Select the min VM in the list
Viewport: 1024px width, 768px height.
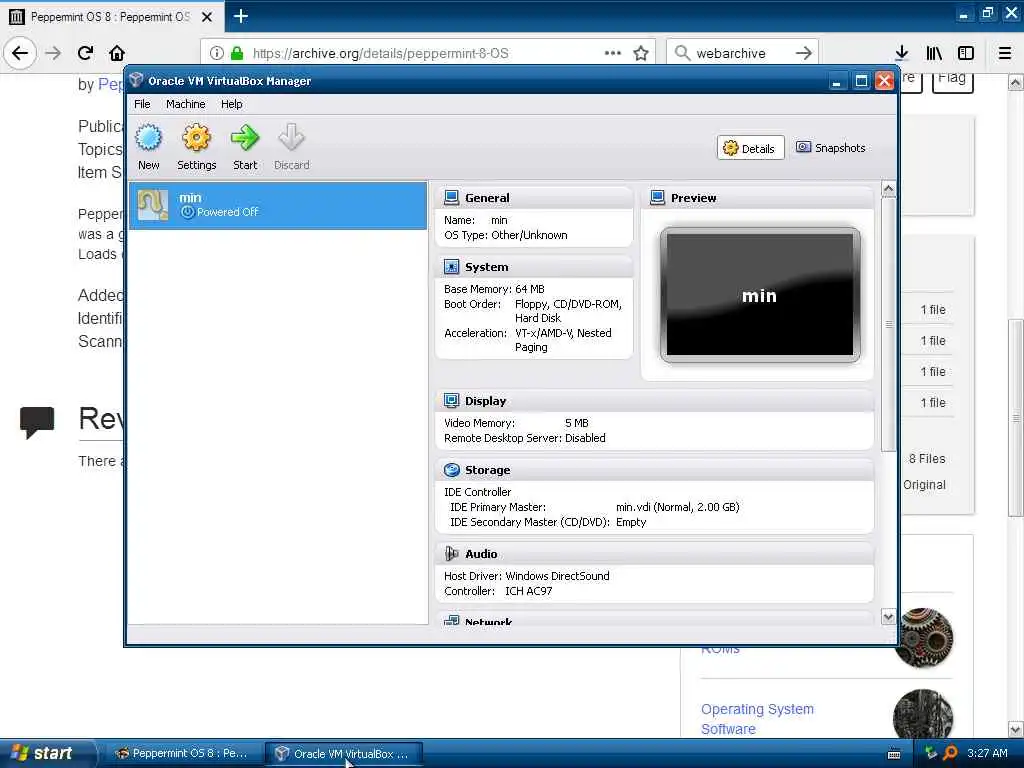tap(278, 205)
